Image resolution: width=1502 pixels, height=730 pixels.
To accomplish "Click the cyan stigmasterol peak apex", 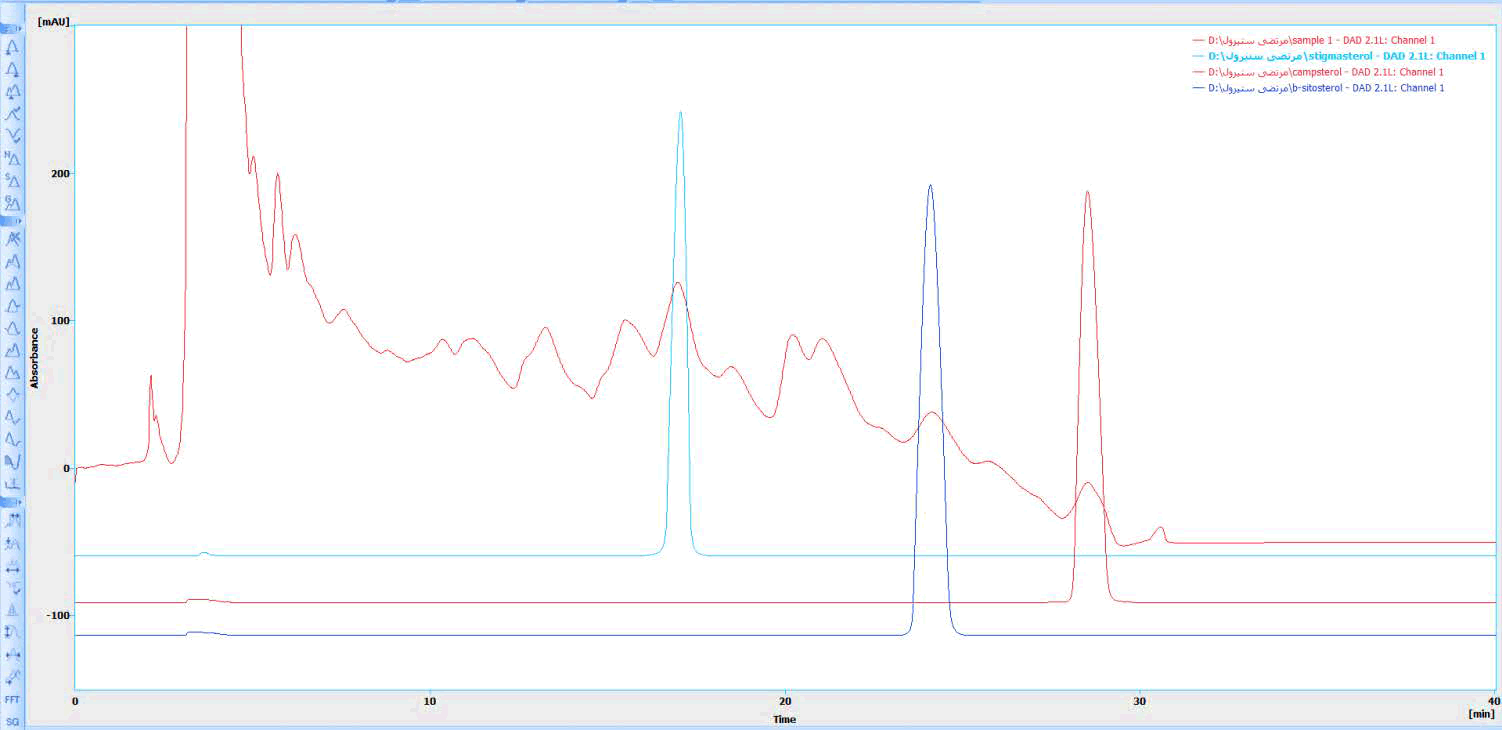I will coord(680,113).
